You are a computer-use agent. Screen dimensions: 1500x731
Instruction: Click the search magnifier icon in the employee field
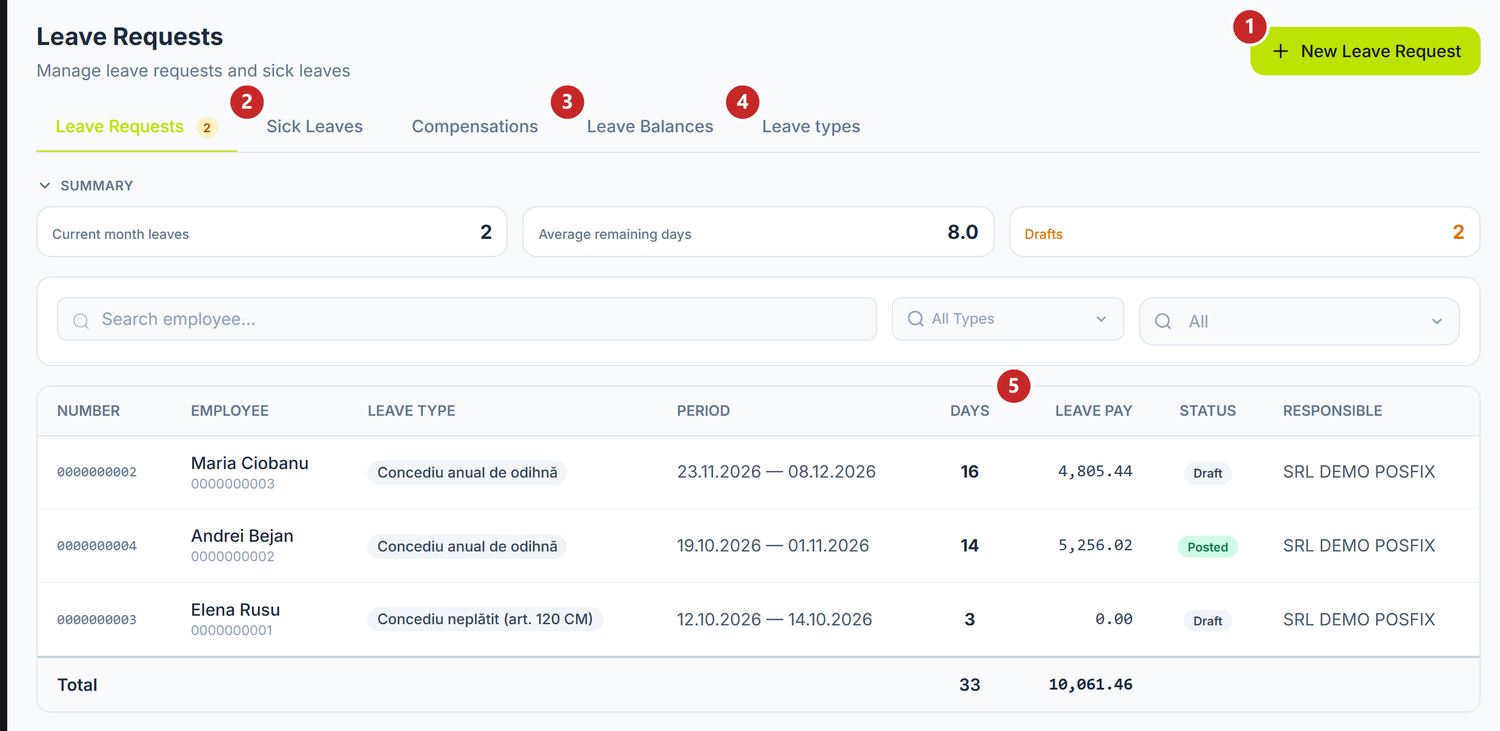click(x=82, y=321)
